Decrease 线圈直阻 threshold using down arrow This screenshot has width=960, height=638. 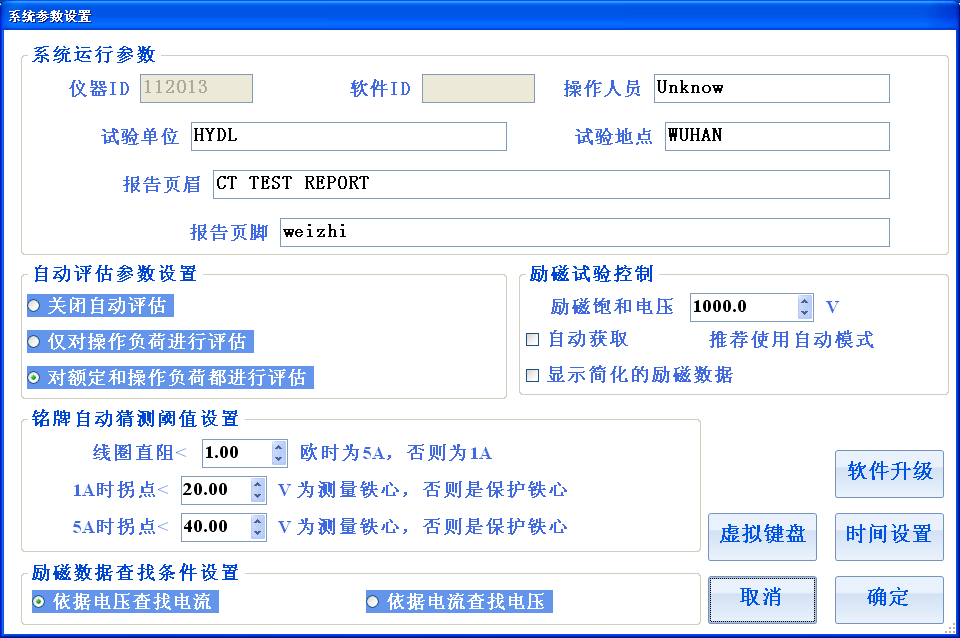click(x=276, y=458)
